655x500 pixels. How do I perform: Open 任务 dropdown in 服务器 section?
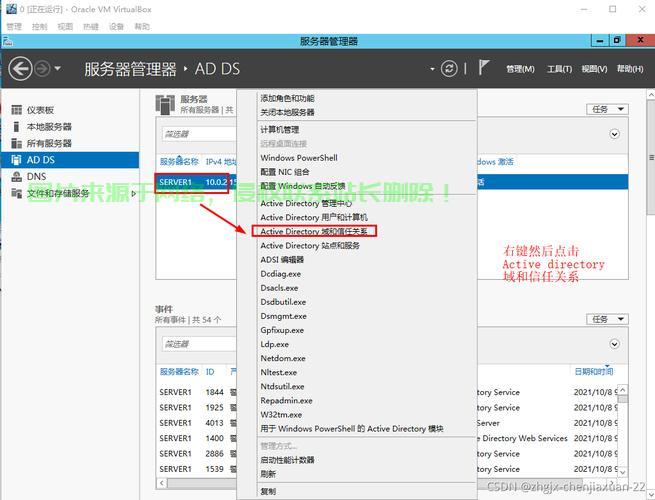pyautogui.click(x=607, y=109)
